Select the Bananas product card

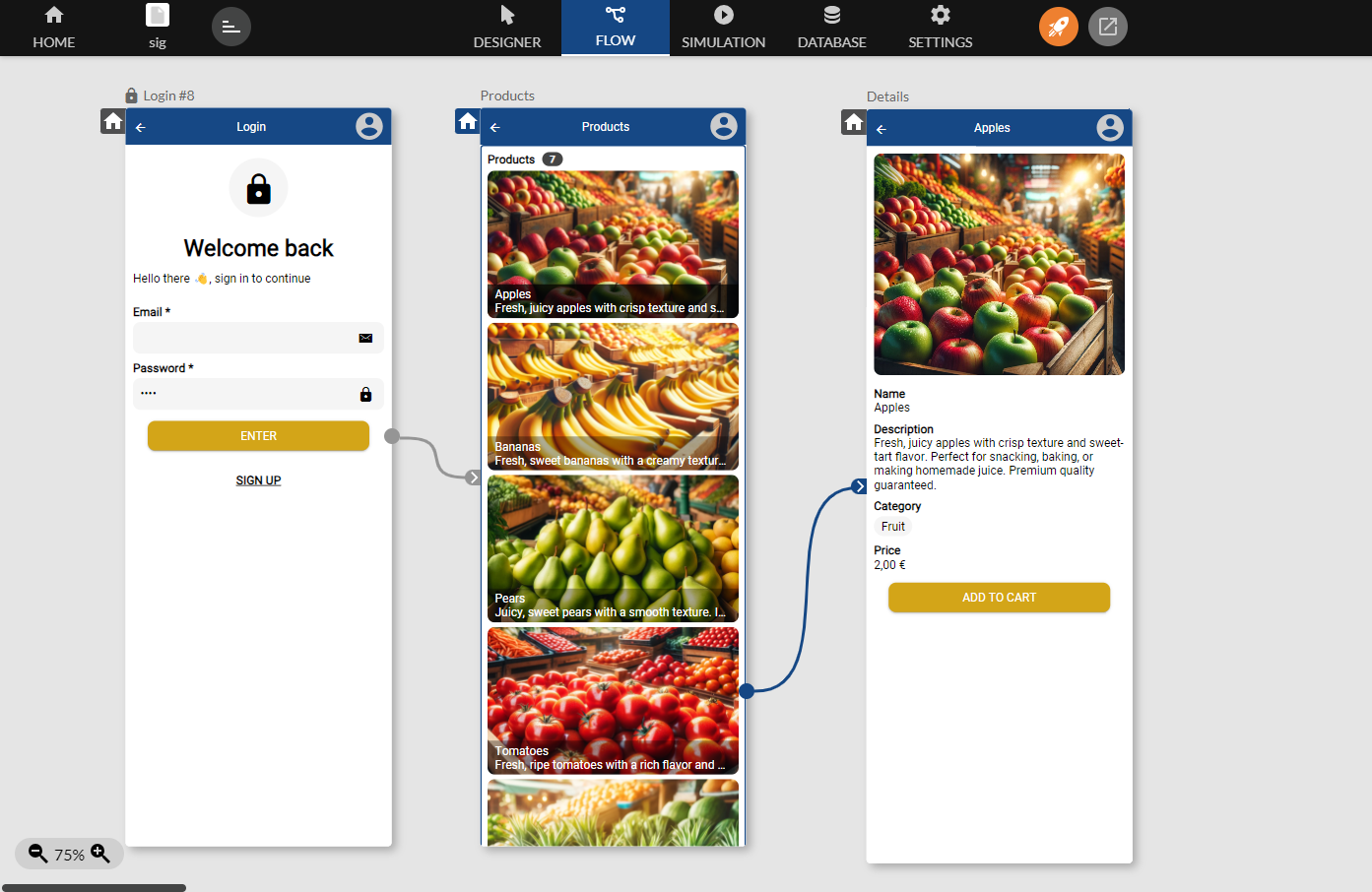613,397
